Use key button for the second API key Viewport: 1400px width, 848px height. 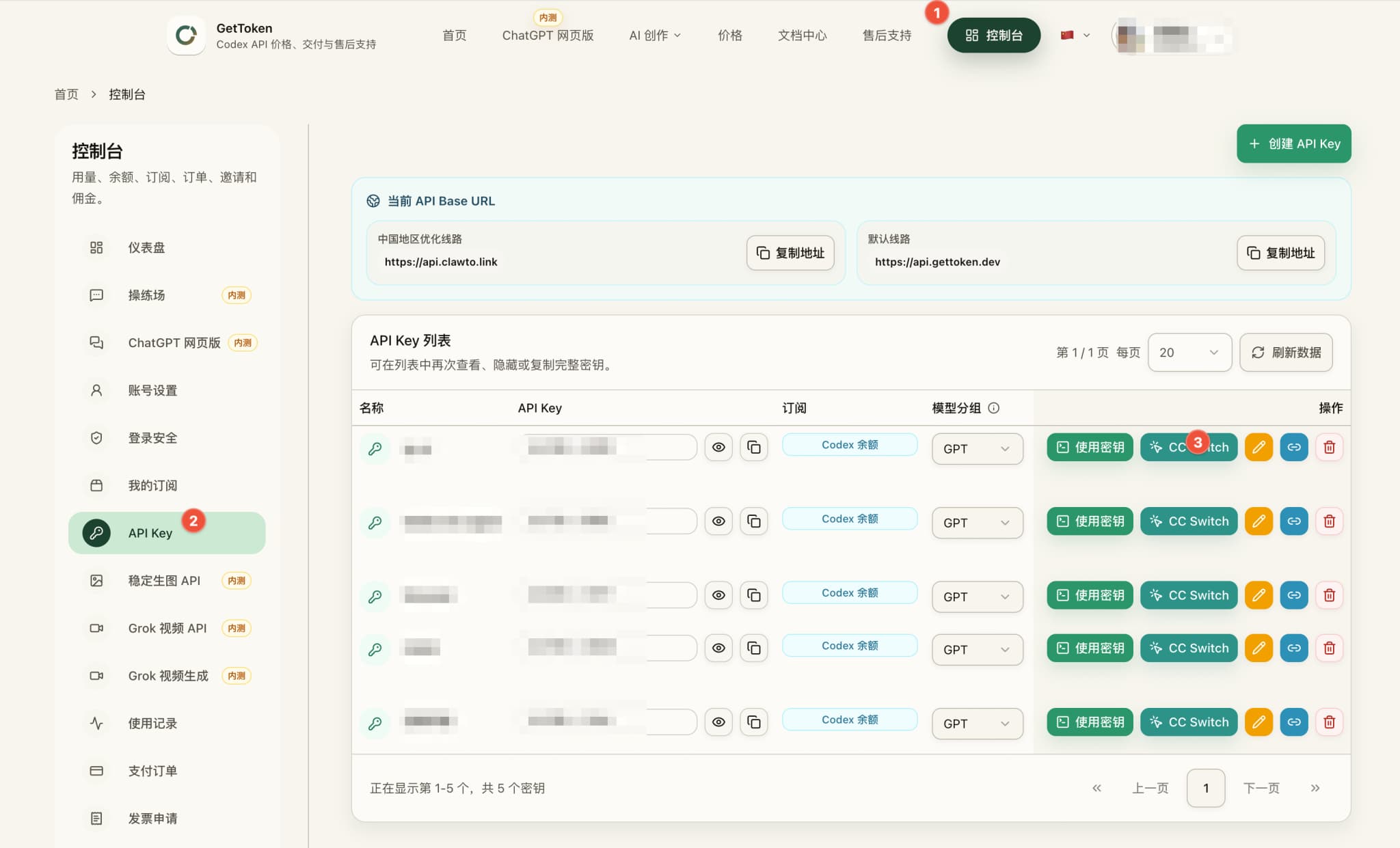tap(1090, 521)
